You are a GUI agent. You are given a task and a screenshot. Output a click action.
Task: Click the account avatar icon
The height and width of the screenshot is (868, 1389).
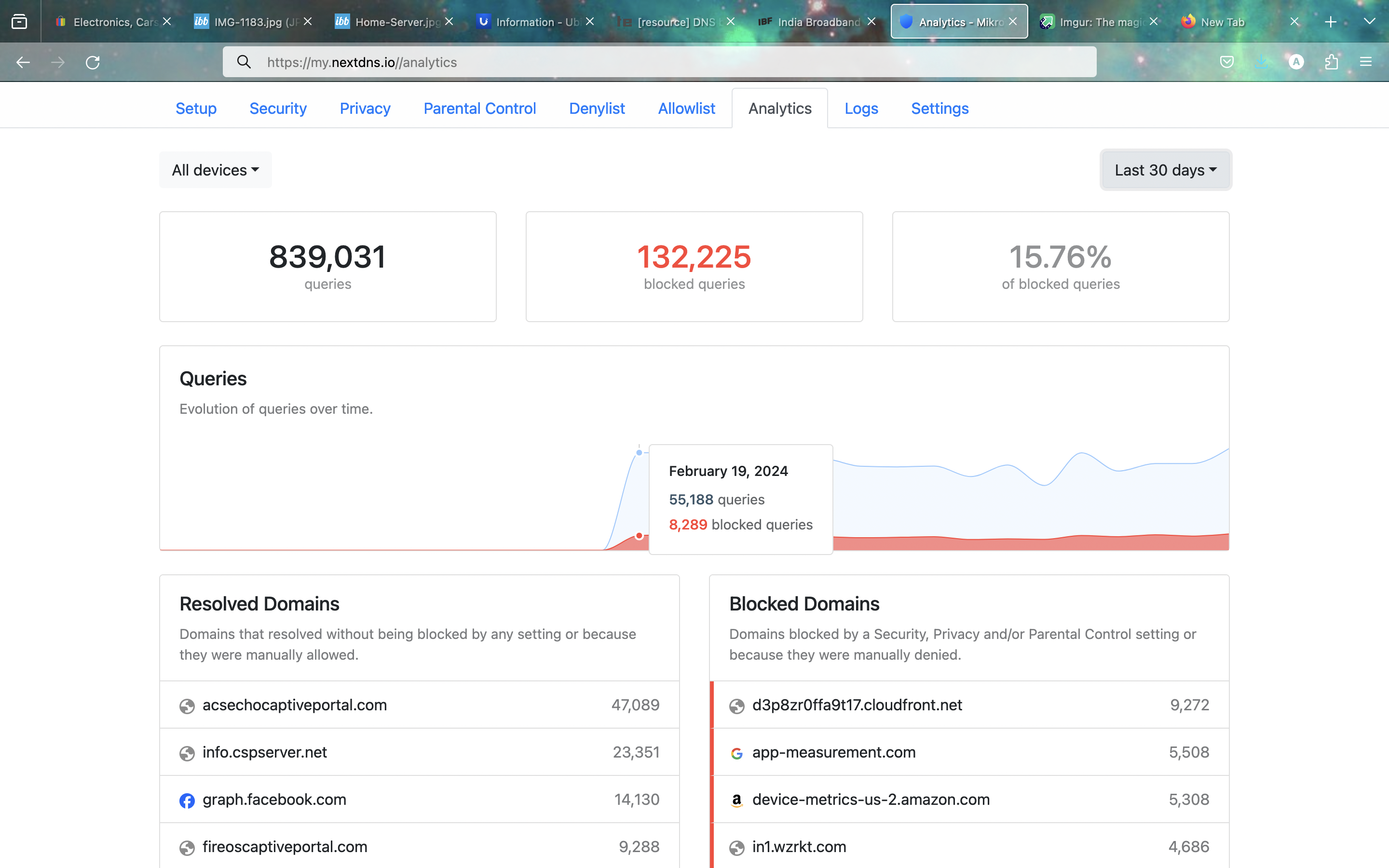pos(1296,62)
